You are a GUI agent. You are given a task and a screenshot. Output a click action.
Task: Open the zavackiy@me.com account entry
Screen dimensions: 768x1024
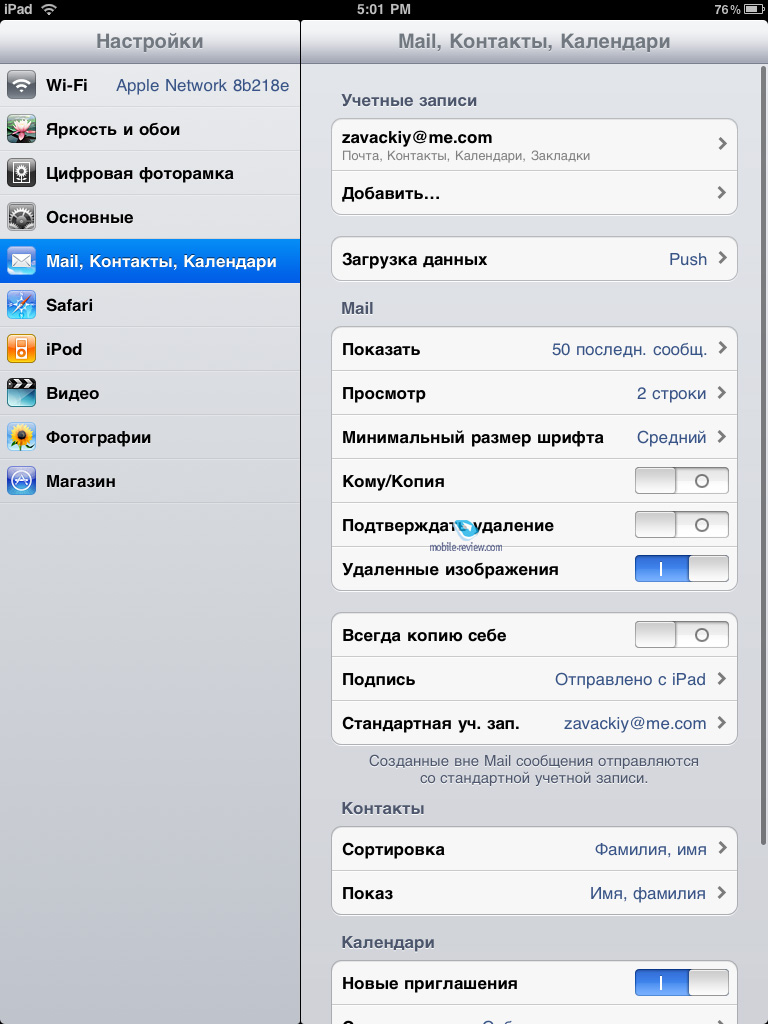(x=534, y=145)
